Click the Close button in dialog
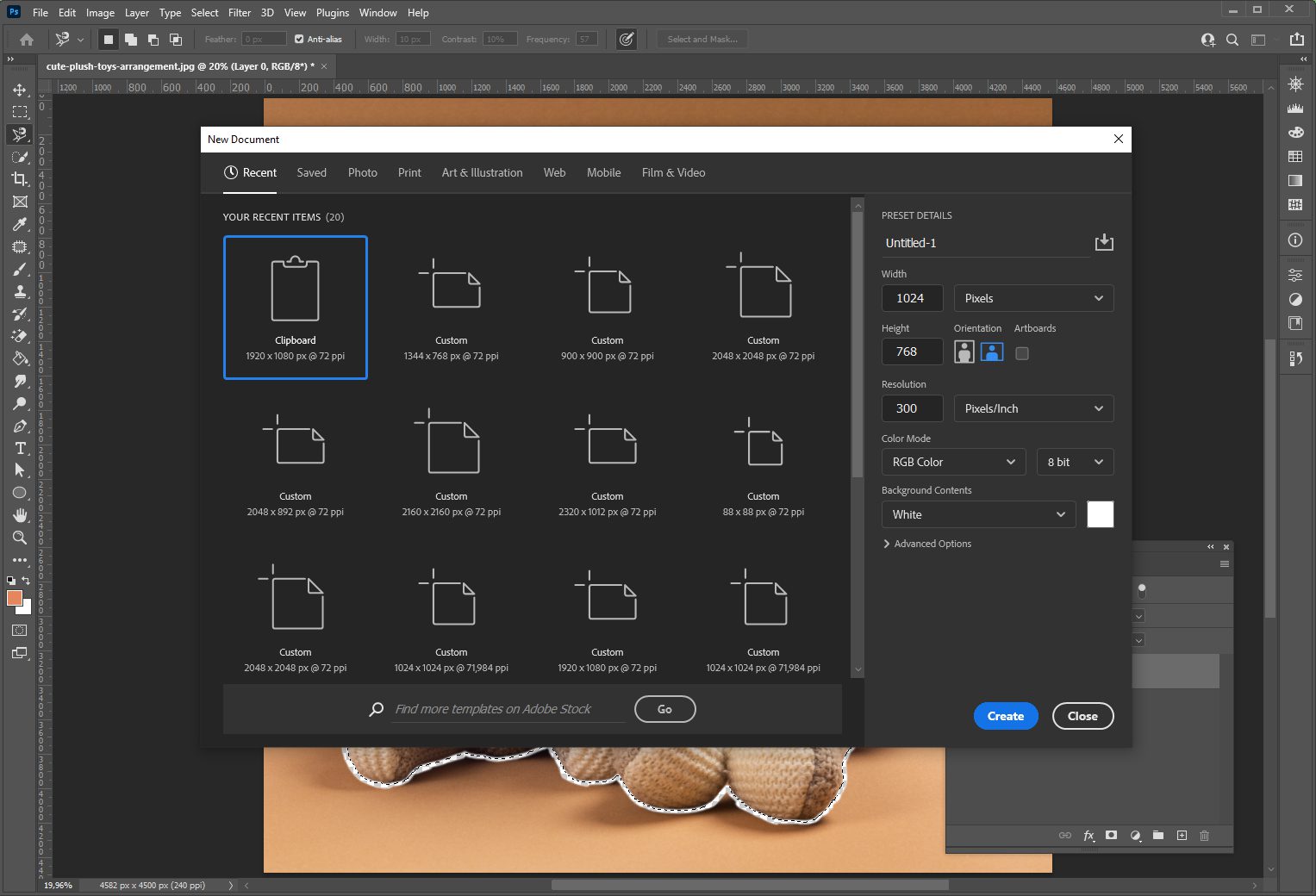Image resolution: width=1316 pixels, height=896 pixels. [1083, 716]
